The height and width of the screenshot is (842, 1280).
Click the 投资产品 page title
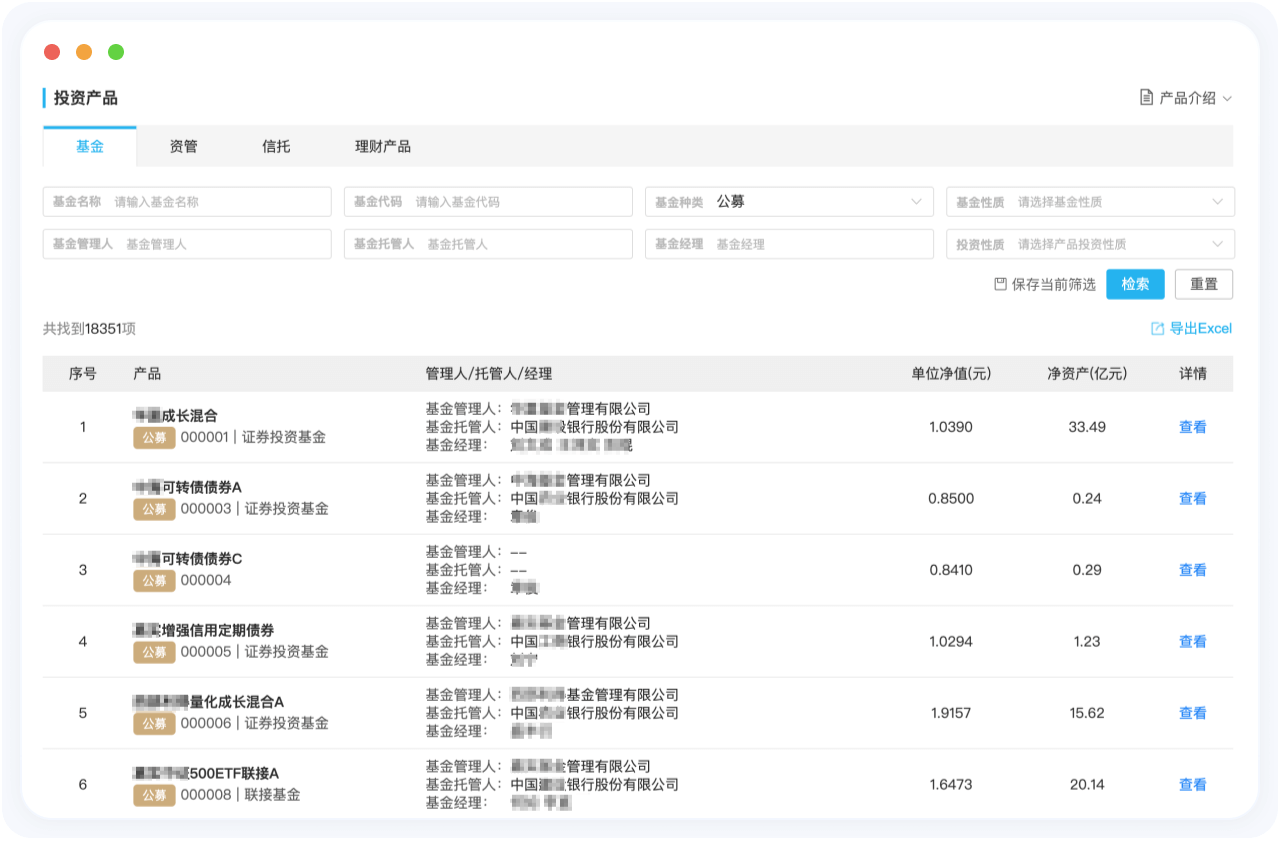[86, 98]
